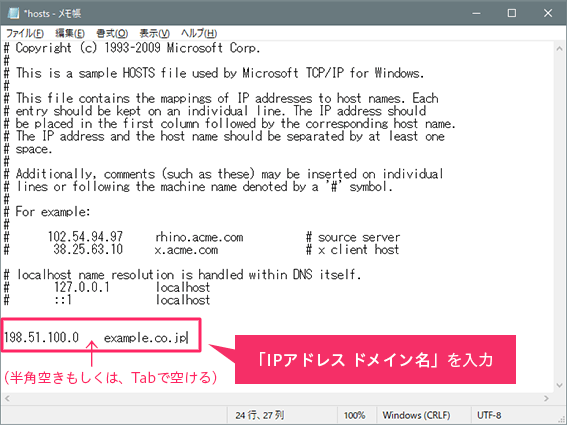Open the 書式(O) menu
The width and height of the screenshot is (567, 426).
[112, 34]
